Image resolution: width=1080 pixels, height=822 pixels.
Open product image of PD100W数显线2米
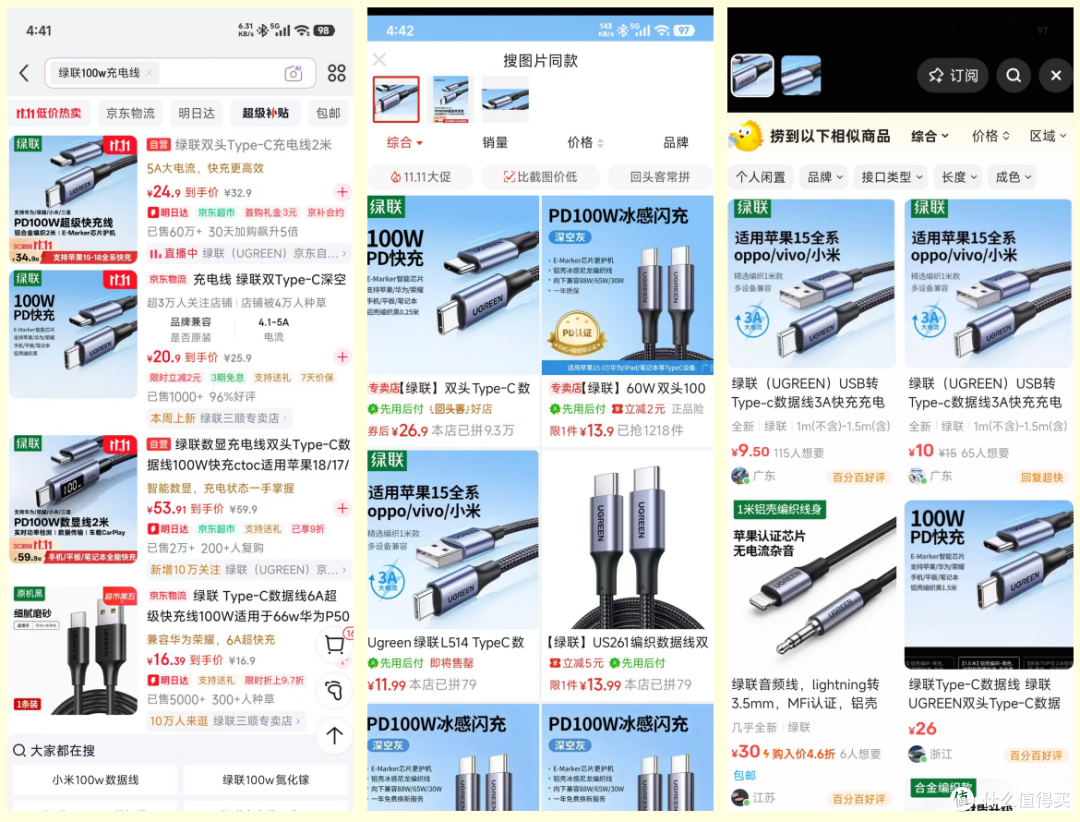[x=74, y=500]
